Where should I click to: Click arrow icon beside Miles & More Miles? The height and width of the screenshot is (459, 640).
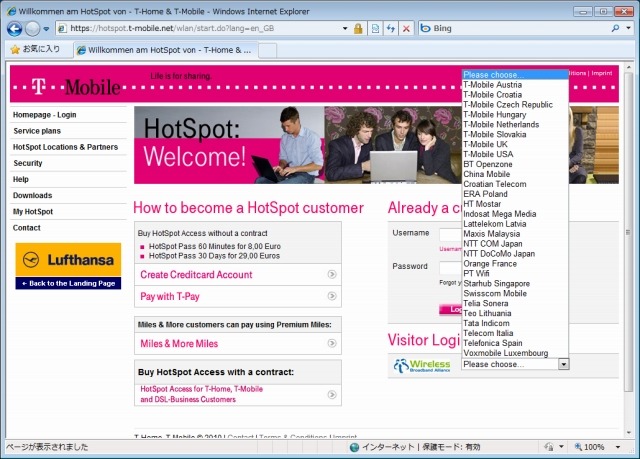point(332,343)
